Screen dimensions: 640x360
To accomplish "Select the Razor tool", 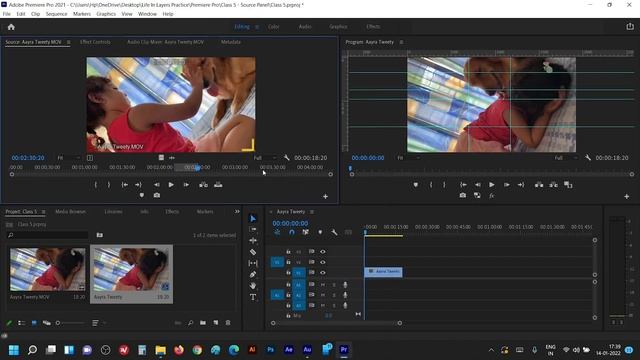I will pos(253,252).
